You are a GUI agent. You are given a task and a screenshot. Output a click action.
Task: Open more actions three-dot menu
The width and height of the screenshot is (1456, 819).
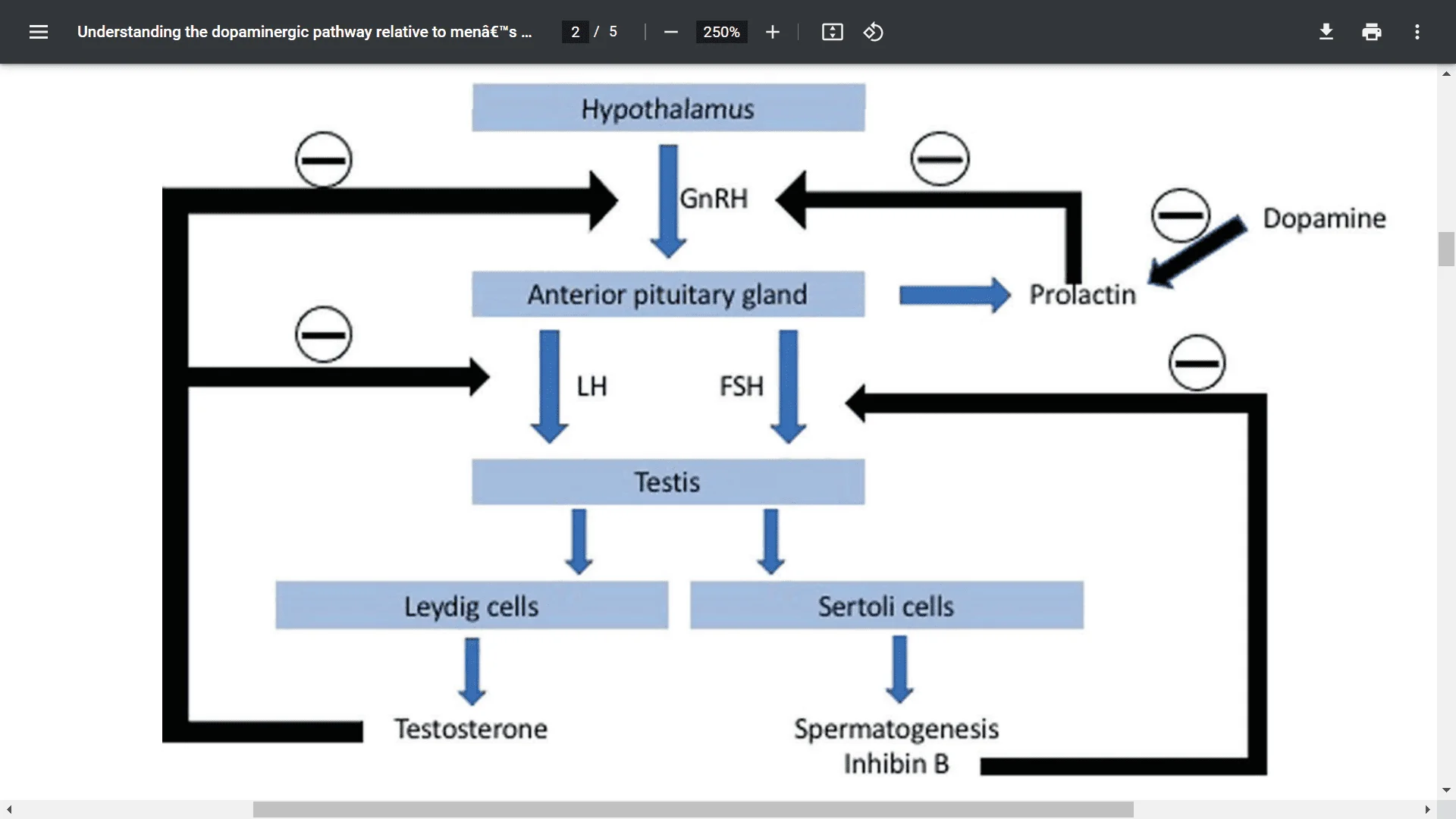[1417, 32]
